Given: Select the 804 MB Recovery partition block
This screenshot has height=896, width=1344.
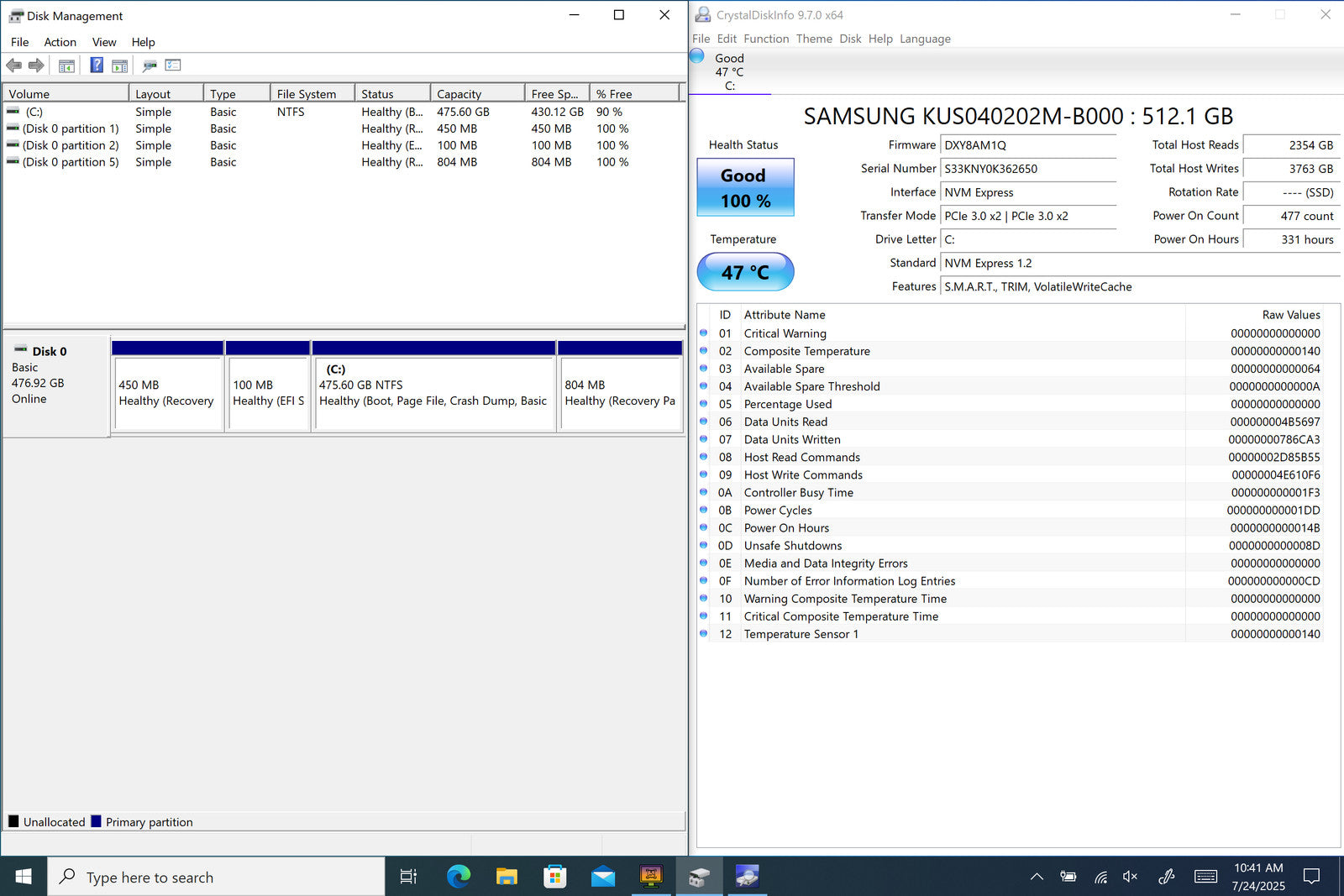Looking at the screenshot, I should pyautogui.click(x=620, y=393).
